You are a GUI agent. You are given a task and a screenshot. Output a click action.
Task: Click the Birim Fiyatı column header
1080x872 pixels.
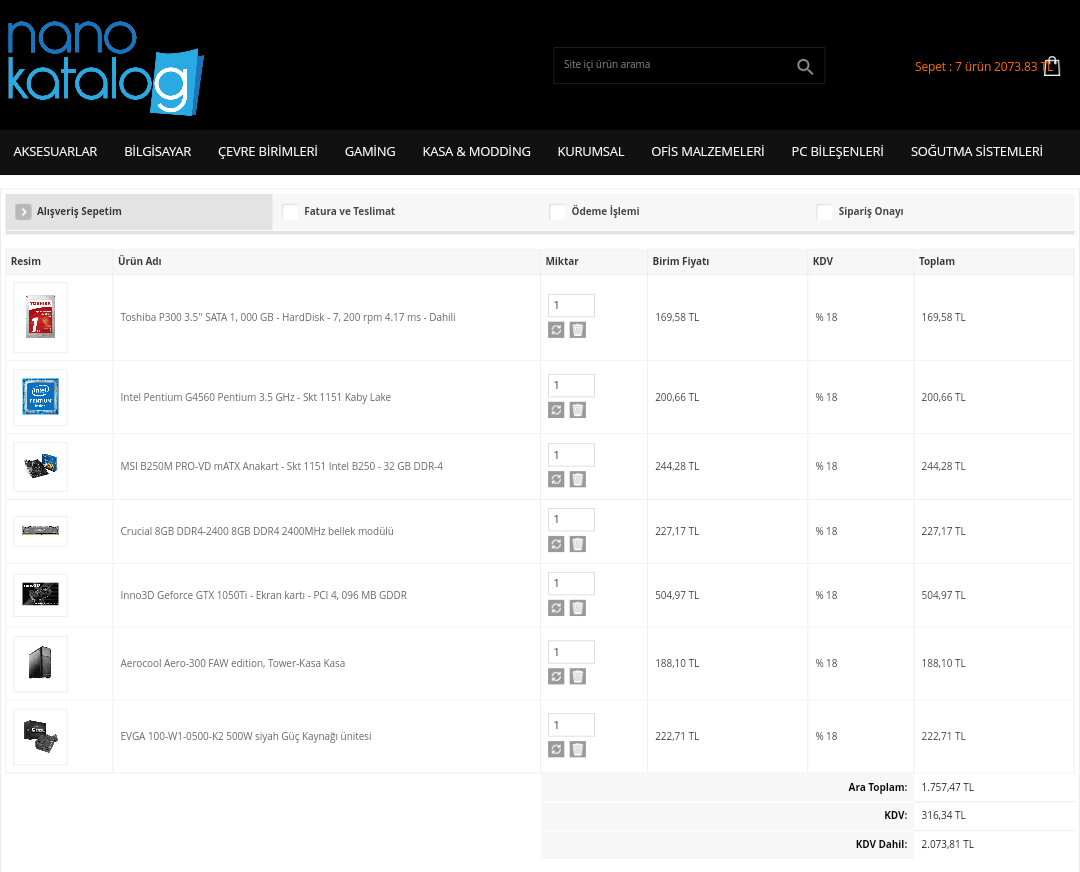pos(681,262)
